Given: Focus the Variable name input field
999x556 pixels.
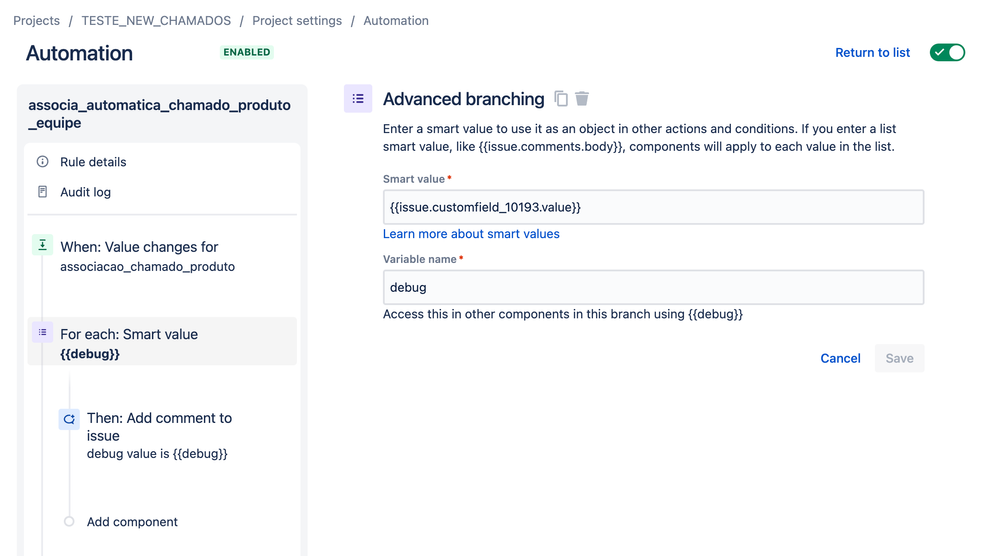Looking at the screenshot, I should click(653, 287).
